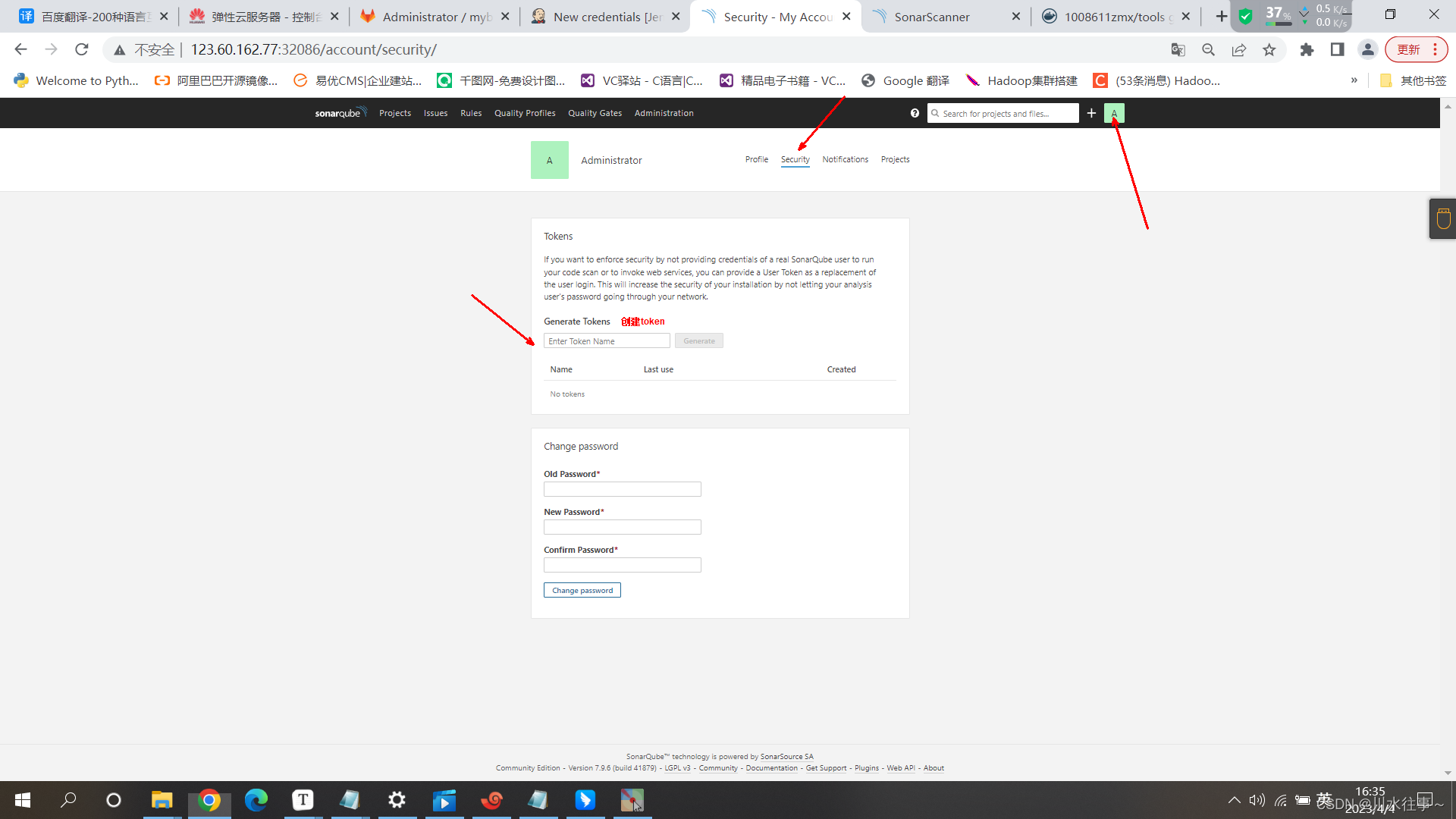The width and height of the screenshot is (1456, 819).
Task: Click the Enter Token Name field
Action: (607, 341)
